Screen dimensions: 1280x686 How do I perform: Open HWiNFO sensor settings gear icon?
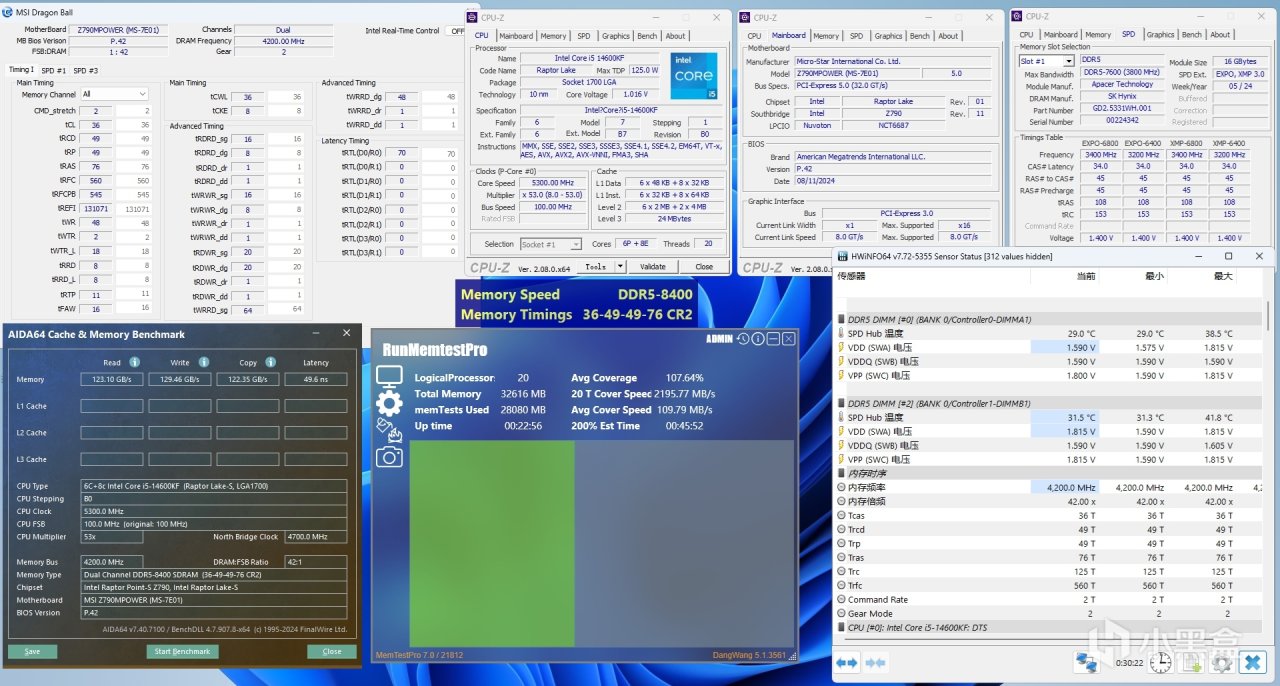(1221, 662)
